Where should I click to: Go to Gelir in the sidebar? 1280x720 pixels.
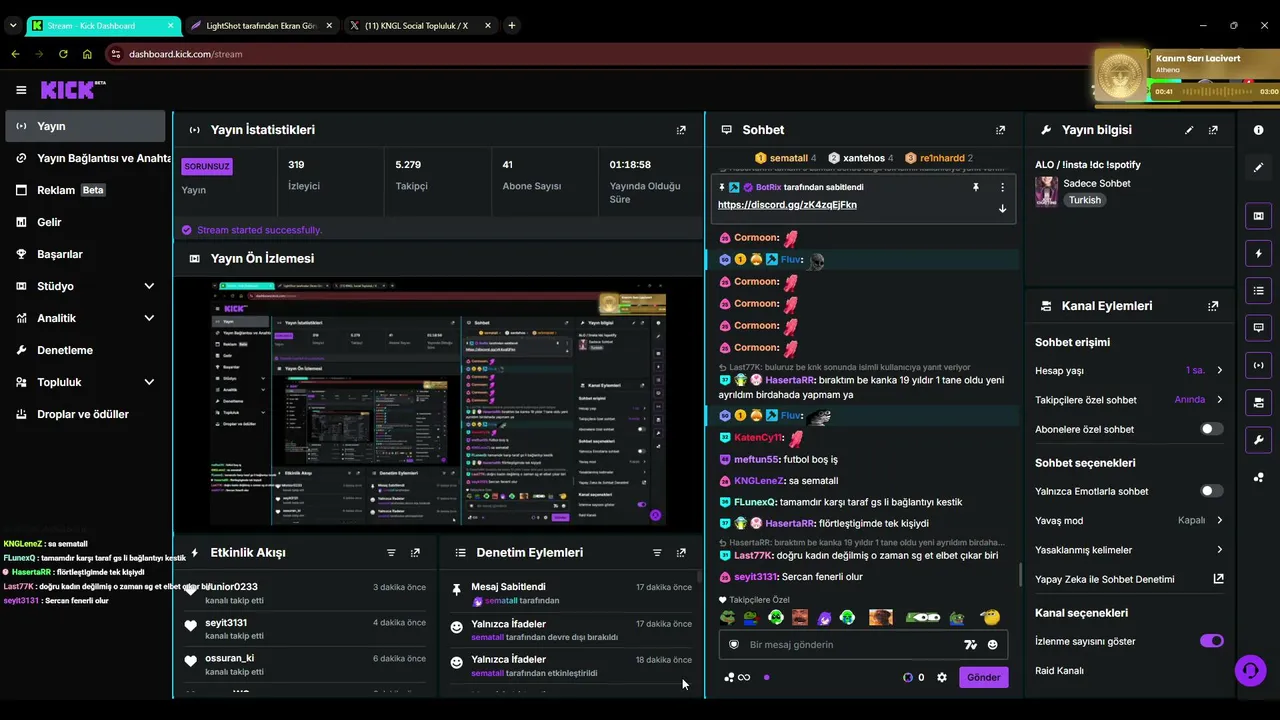(x=85, y=222)
